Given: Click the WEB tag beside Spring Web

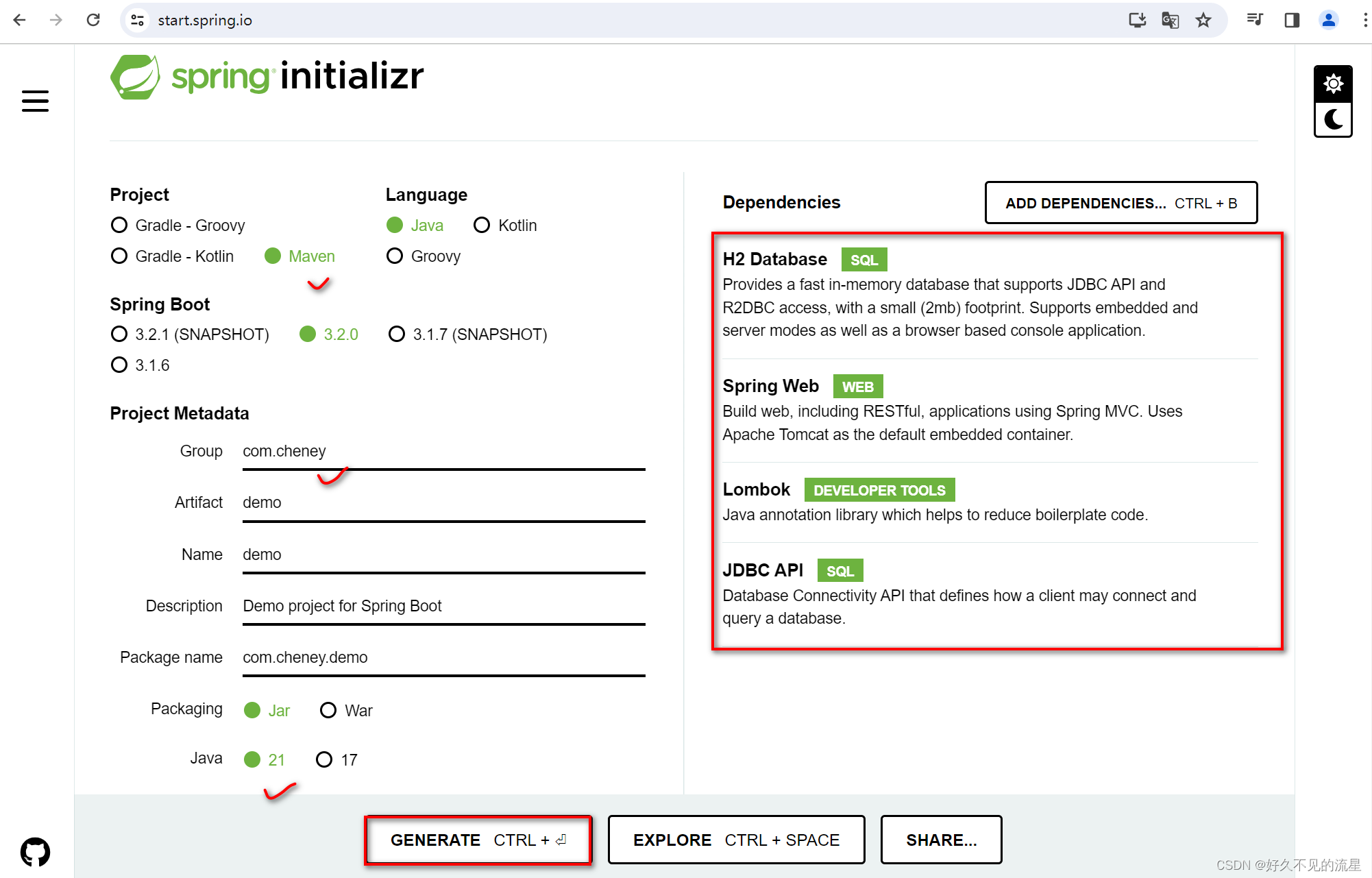Looking at the screenshot, I should [858, 387].
